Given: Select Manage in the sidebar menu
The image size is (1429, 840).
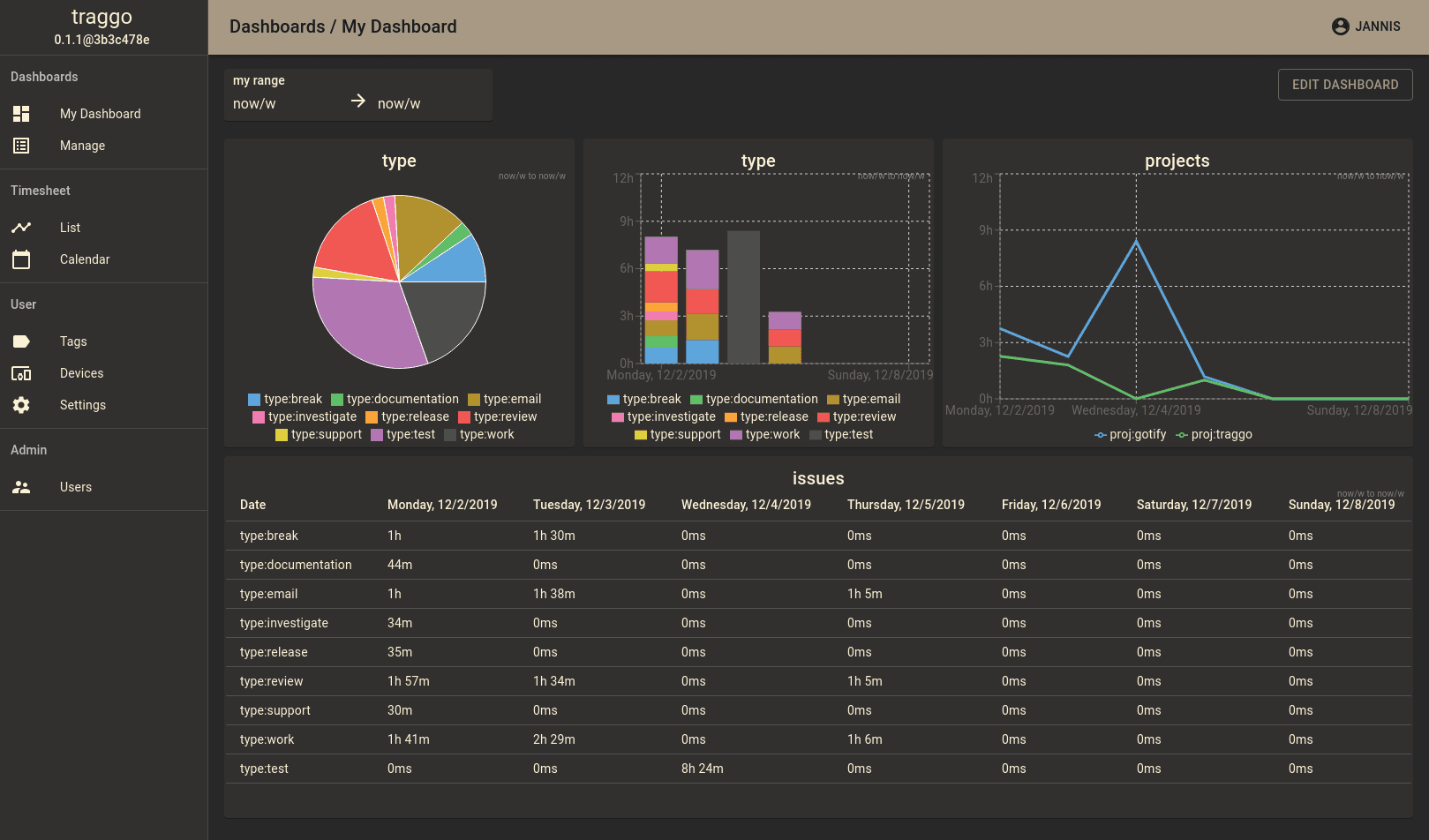Looking at the screenshot, I should [x=82, y=145].
